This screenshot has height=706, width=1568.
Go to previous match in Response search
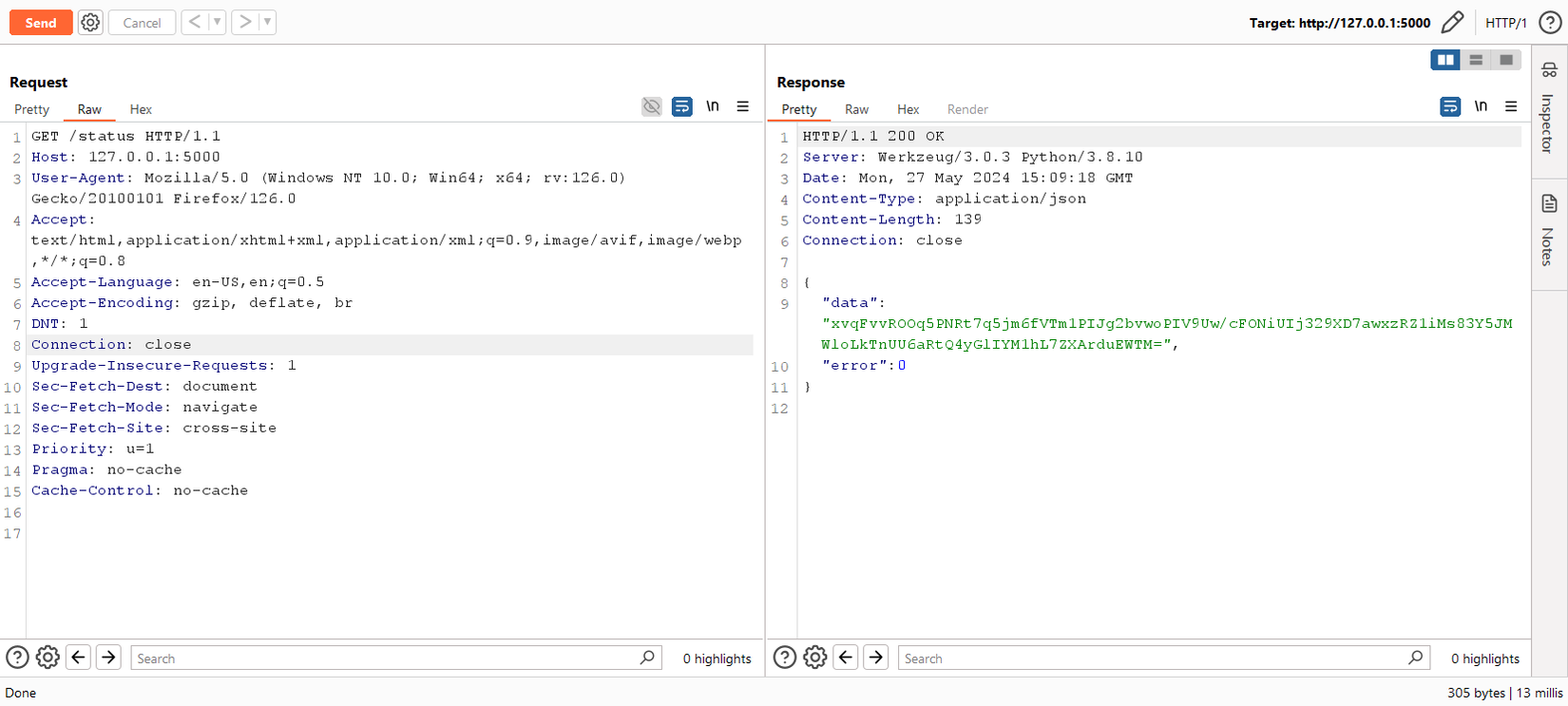coord(846,658)
